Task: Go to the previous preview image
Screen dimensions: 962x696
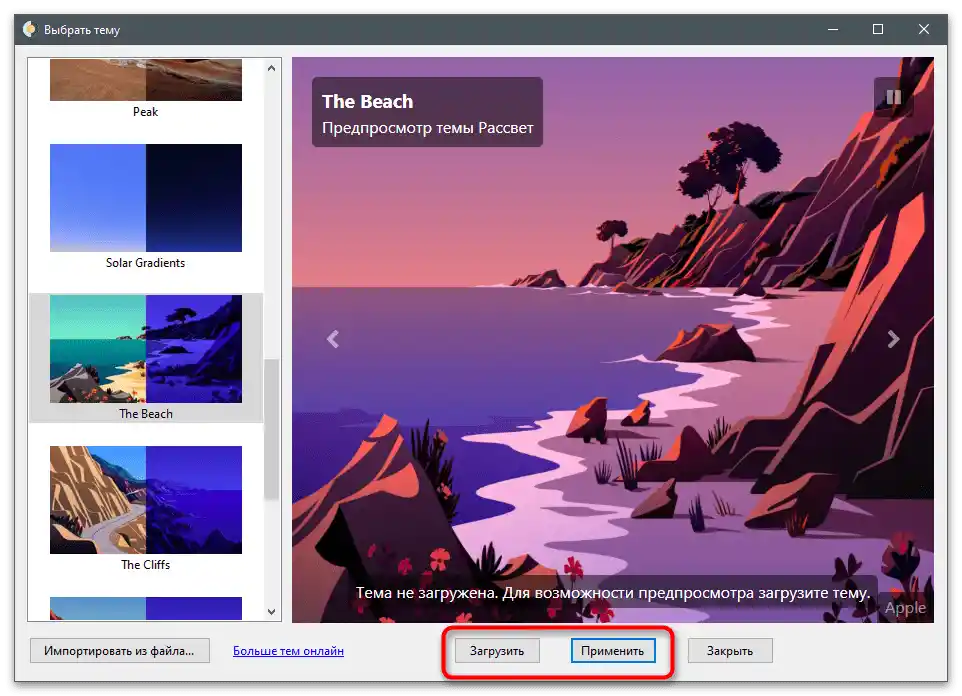Action: click(333, 339)
